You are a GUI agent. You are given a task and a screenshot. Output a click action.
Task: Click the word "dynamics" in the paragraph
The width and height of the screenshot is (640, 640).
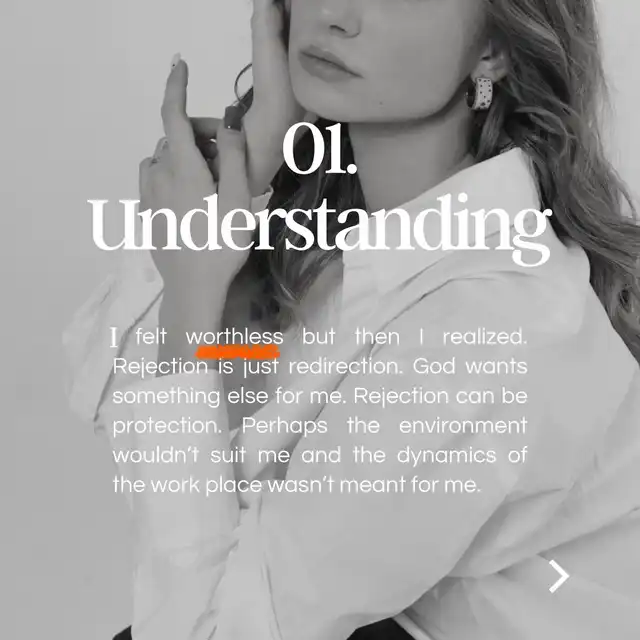click(447, 456)
